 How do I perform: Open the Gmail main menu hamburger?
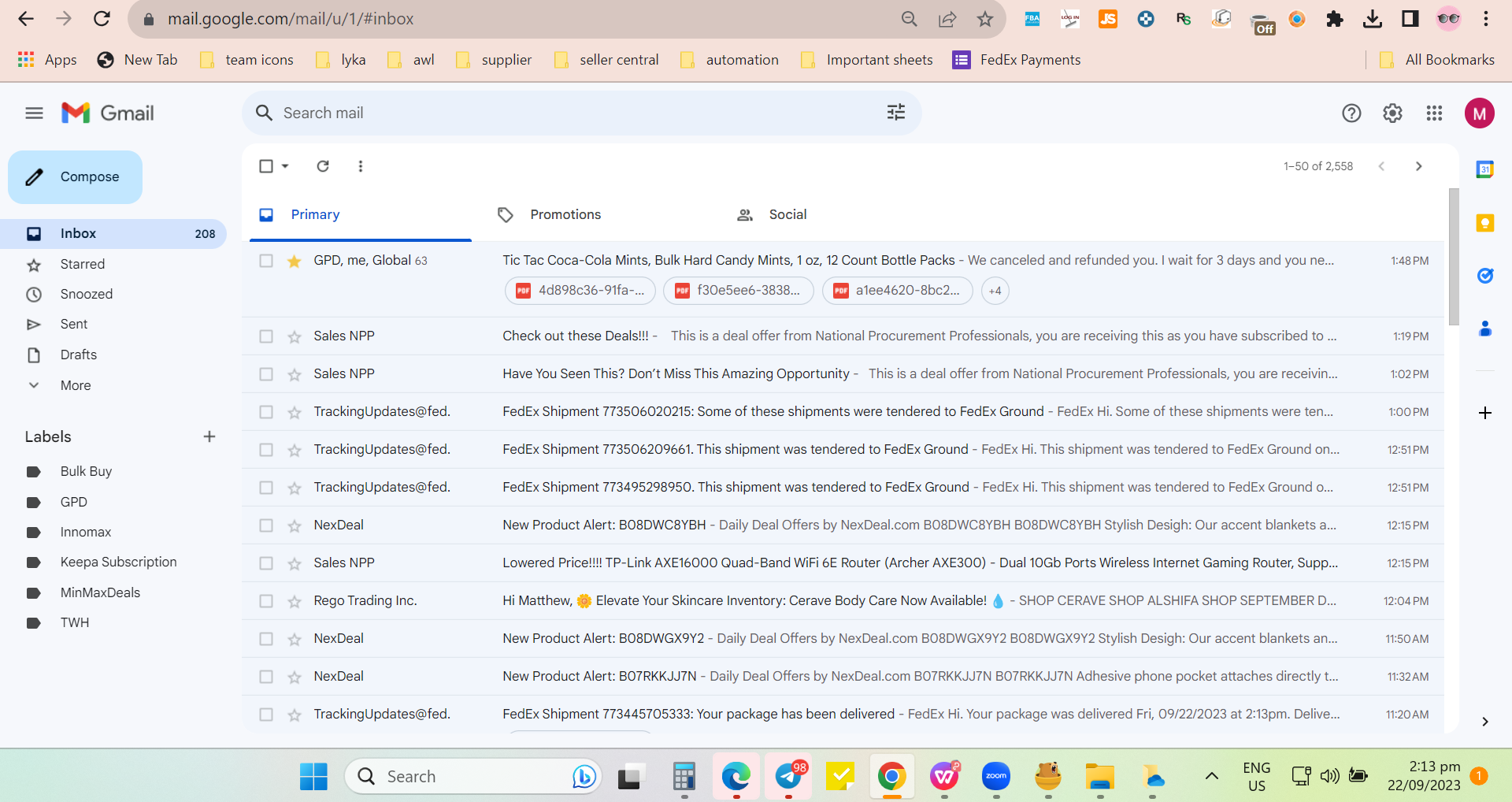pyautogui.click(x=34, y=113)
